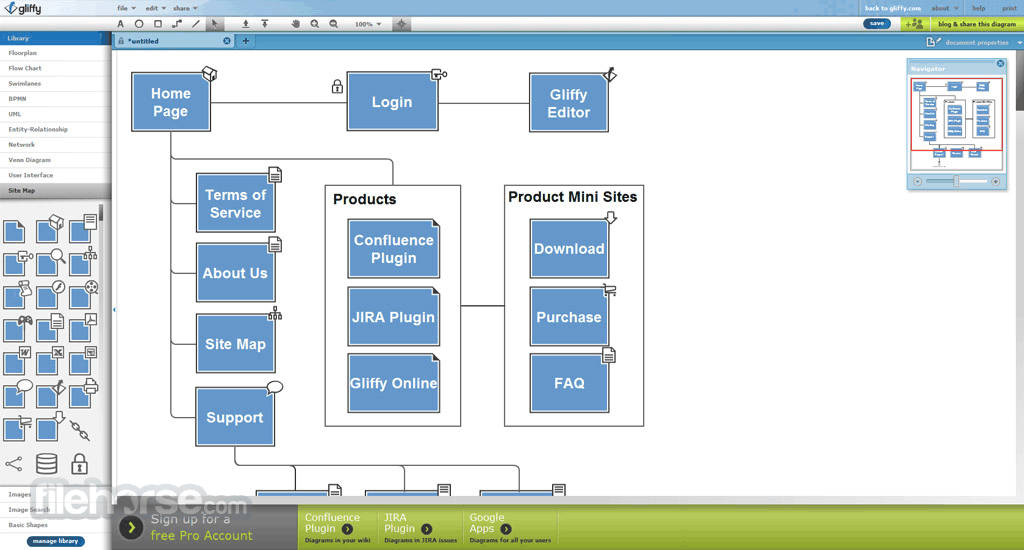Click the save button
Screen dimensions: 1024x550
(876, 24)
